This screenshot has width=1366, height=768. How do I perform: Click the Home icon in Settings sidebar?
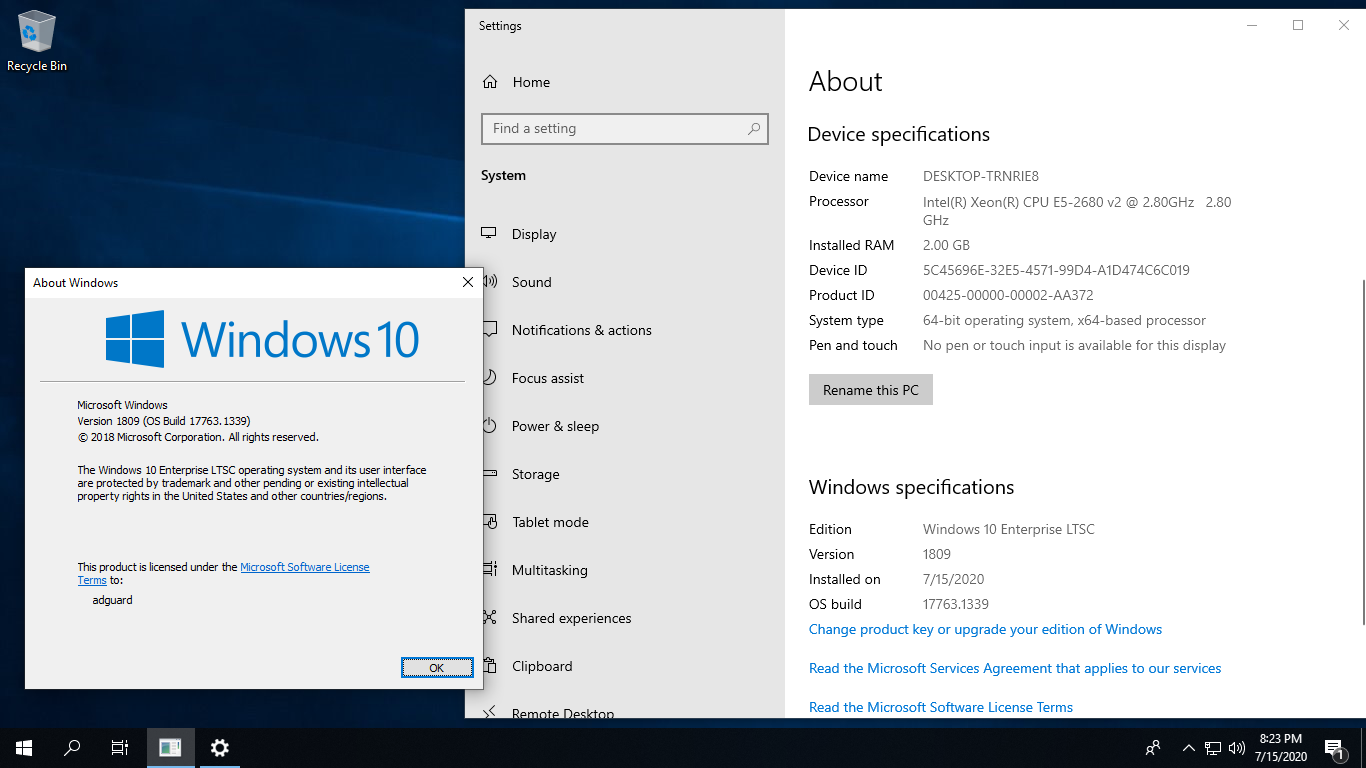click(490, 82)
